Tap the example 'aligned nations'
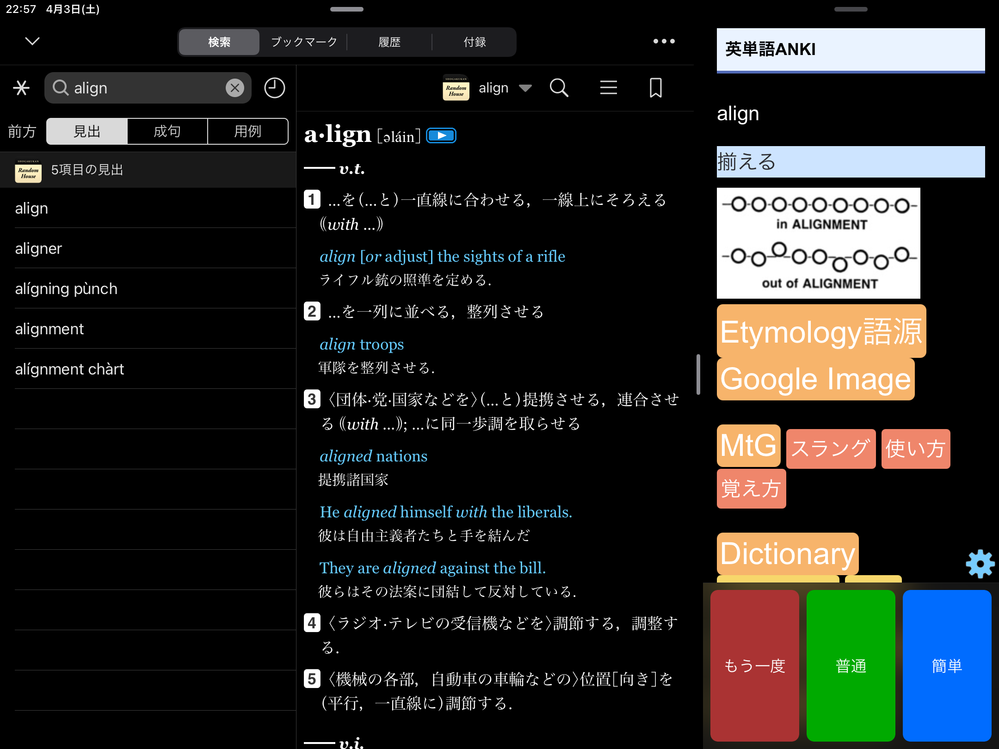 373,456
